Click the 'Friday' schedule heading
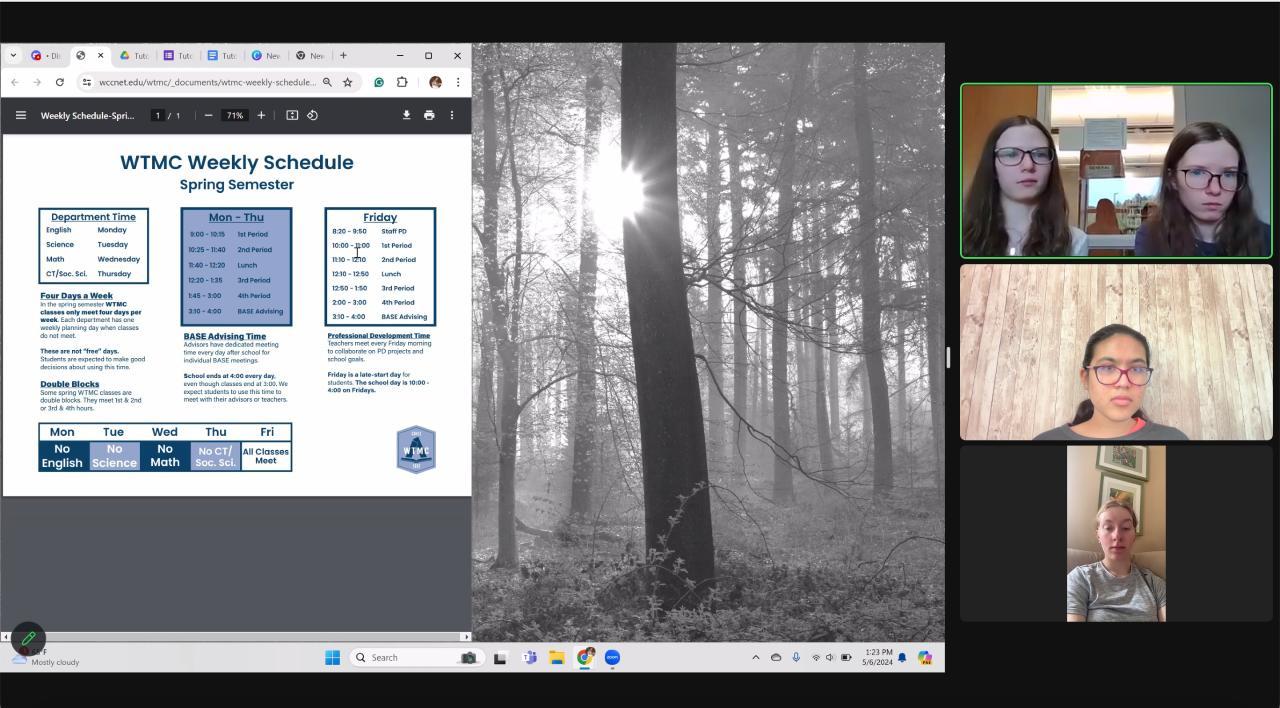The height and width of the screenshot is (708, 1280). 380,217
